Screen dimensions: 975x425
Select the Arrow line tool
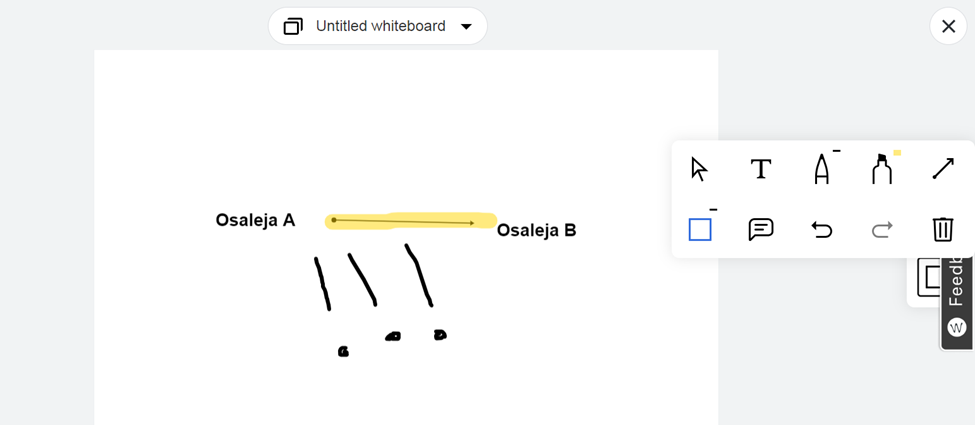point(943,169)
